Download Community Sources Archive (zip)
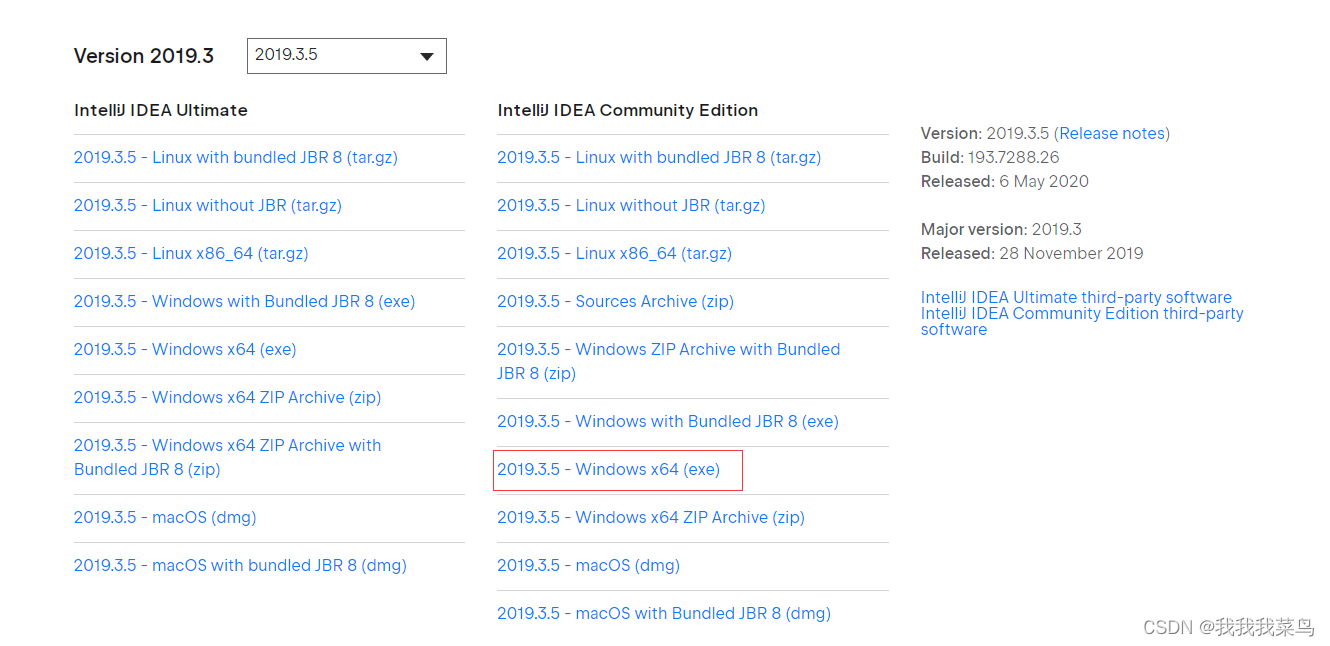The height and width of the screenshot is (646, 1330). click(x=615, y=301)
